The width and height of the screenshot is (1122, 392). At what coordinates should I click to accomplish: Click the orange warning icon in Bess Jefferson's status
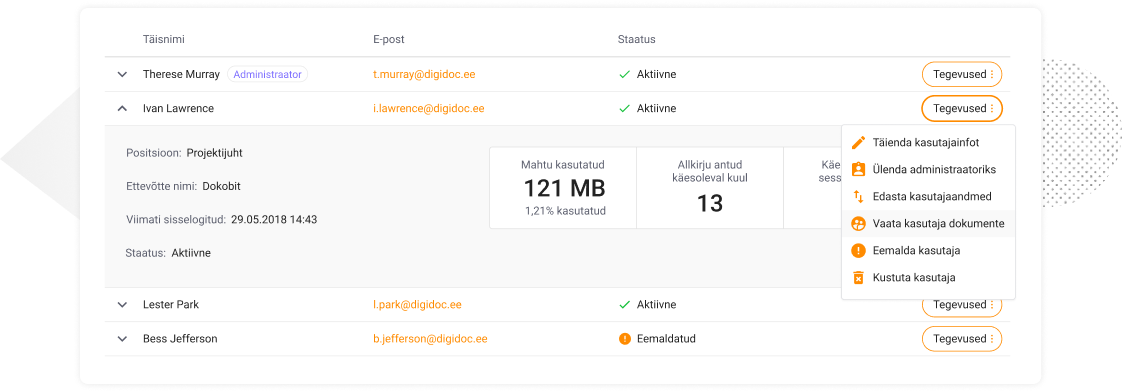pos(625,338)
